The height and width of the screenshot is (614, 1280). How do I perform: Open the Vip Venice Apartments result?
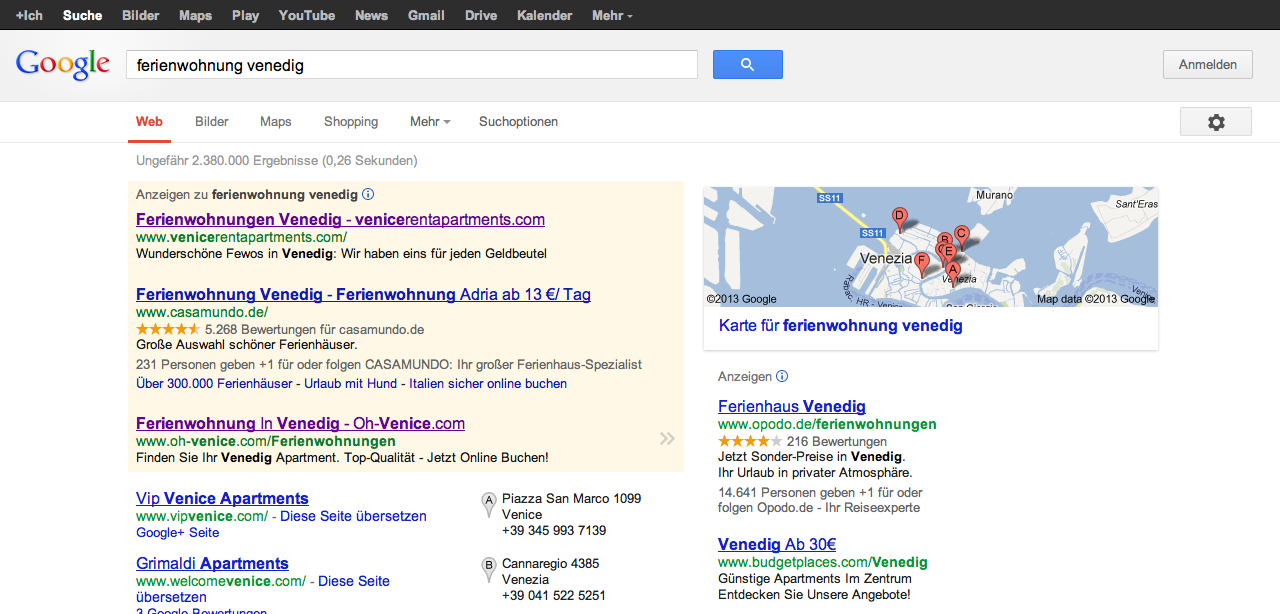222,498
